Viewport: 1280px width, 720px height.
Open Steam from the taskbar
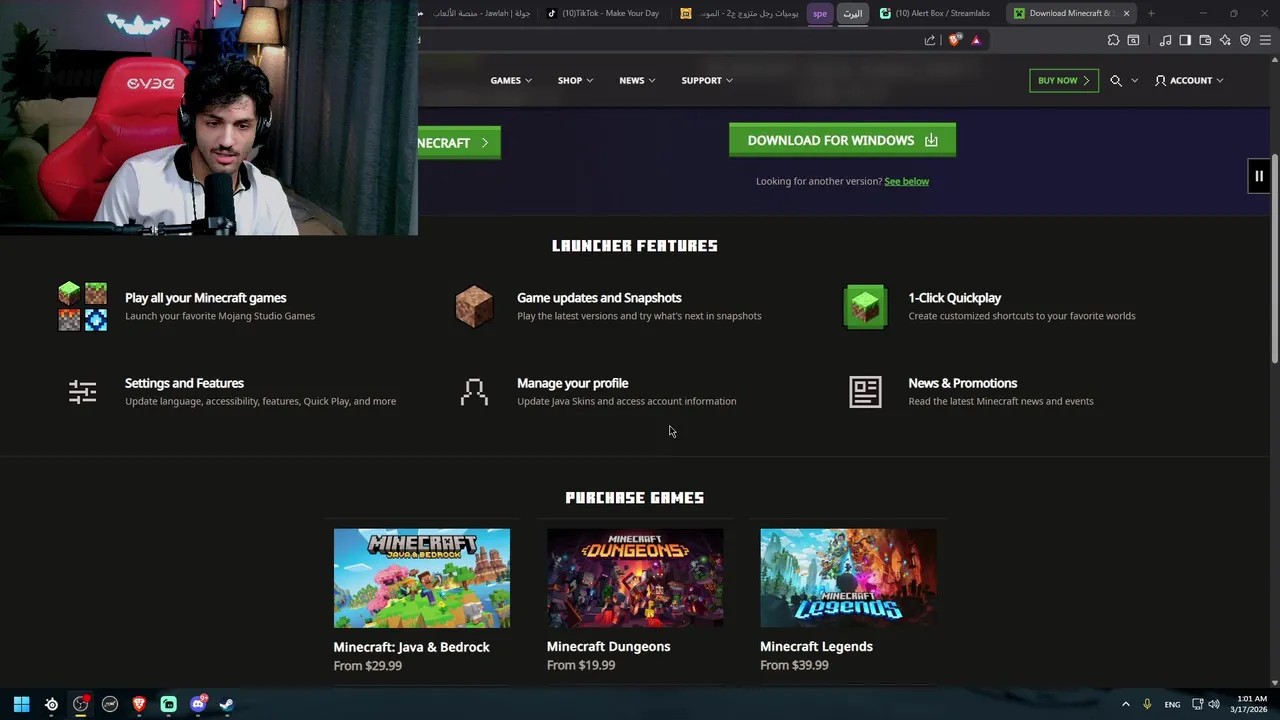[x=227, y=704]
